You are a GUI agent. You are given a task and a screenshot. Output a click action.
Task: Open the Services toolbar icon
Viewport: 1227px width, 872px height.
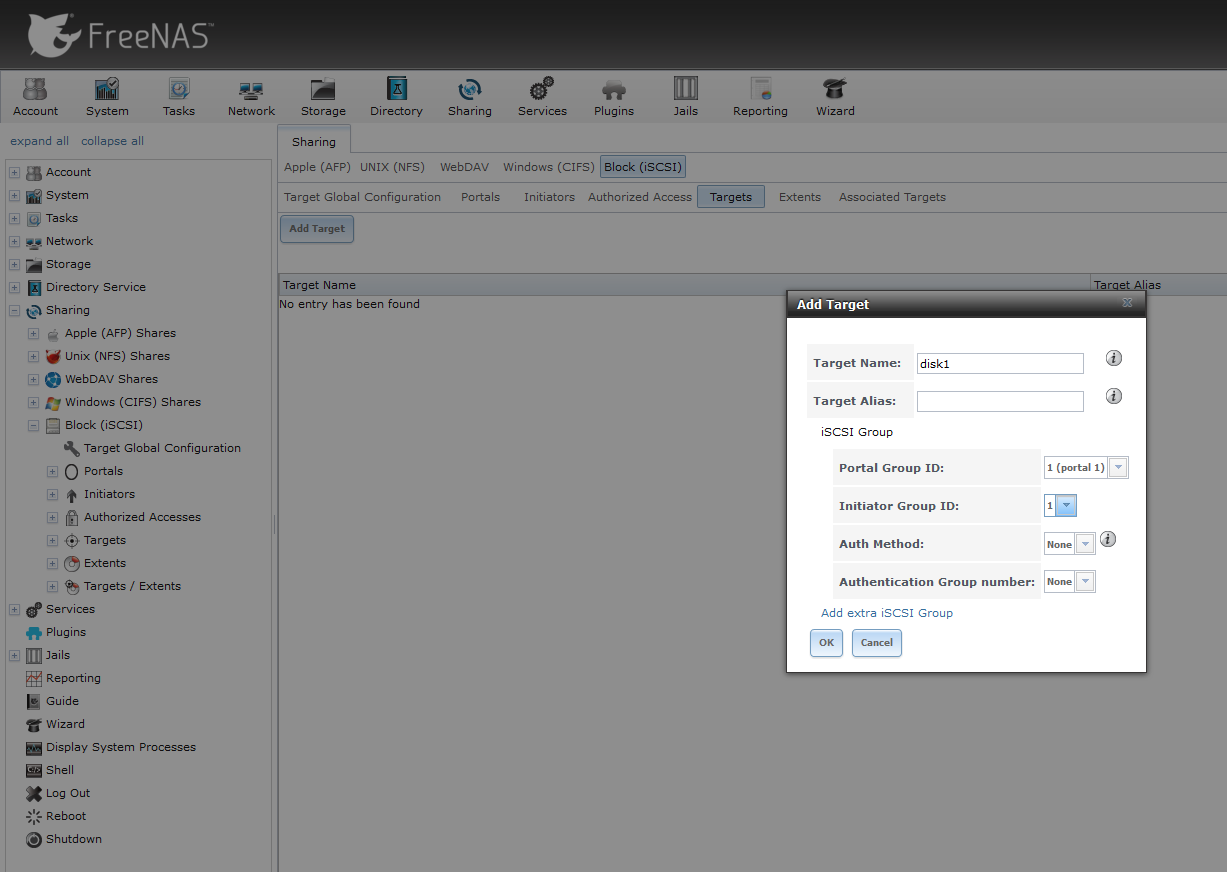542,97
